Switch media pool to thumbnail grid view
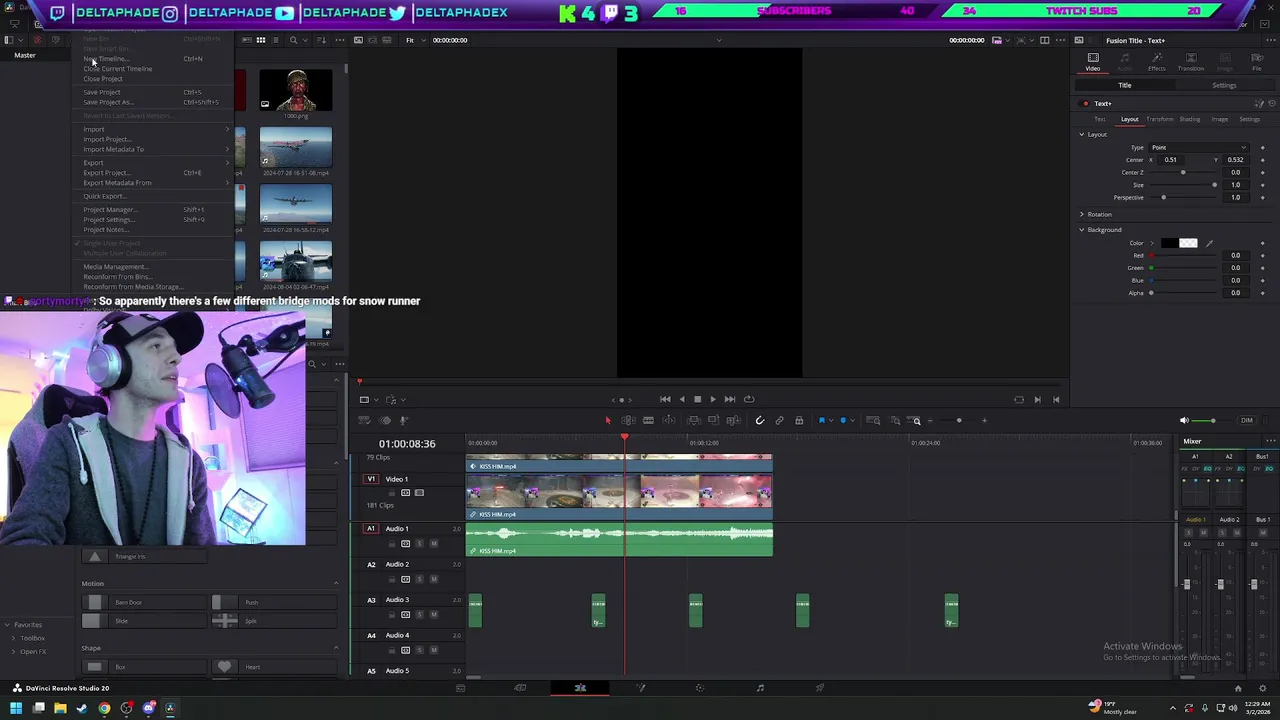Image resolution: width=1280 pixels, height=720 pixels. [x=261, y=40]
